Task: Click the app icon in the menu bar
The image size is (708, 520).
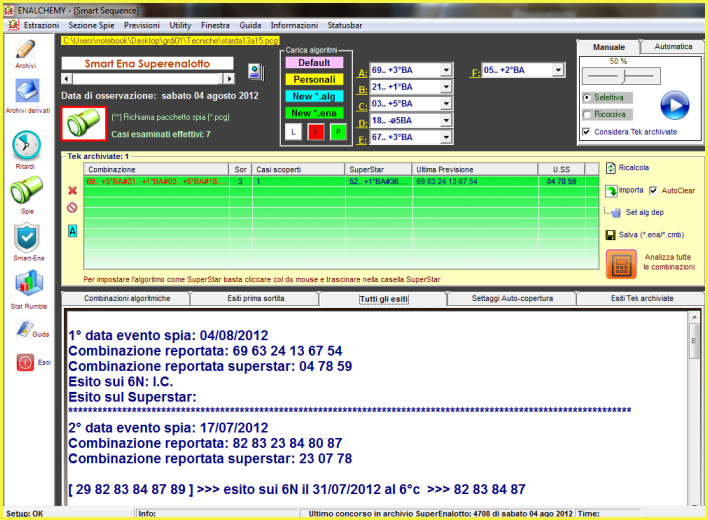Action: pos(13,25)
